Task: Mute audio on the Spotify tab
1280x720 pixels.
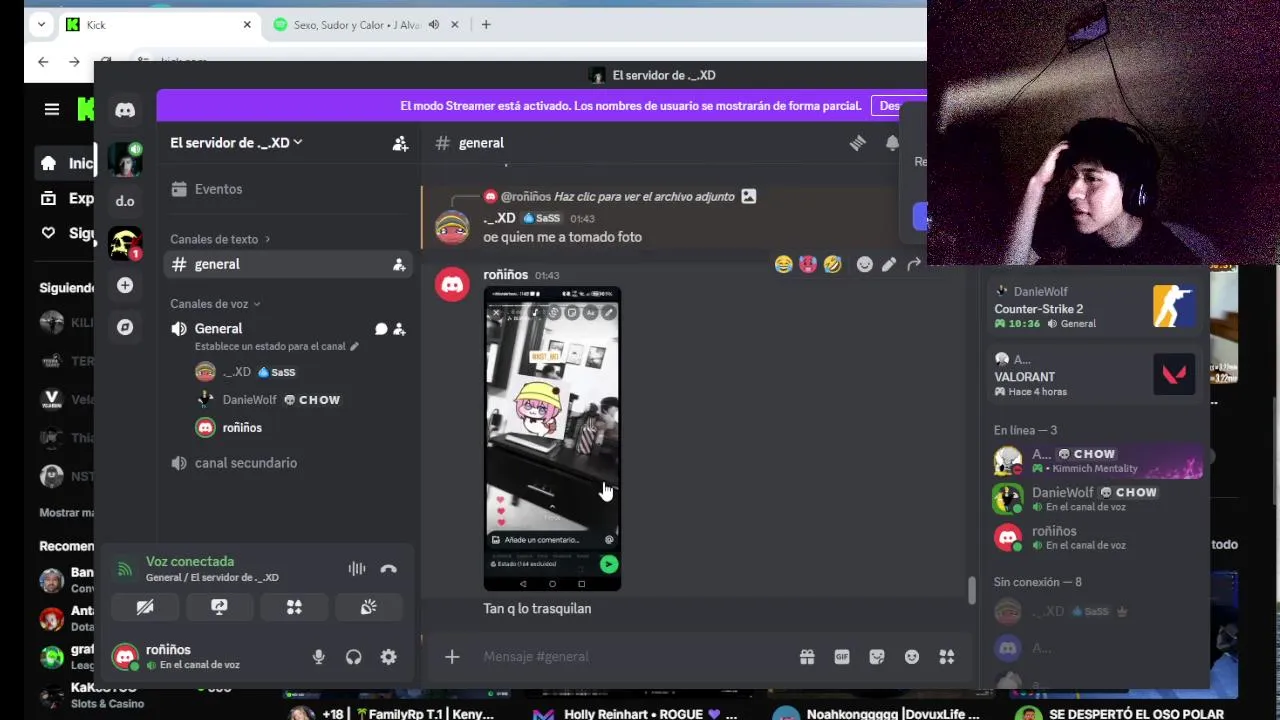Action: (x=434, y=25)
